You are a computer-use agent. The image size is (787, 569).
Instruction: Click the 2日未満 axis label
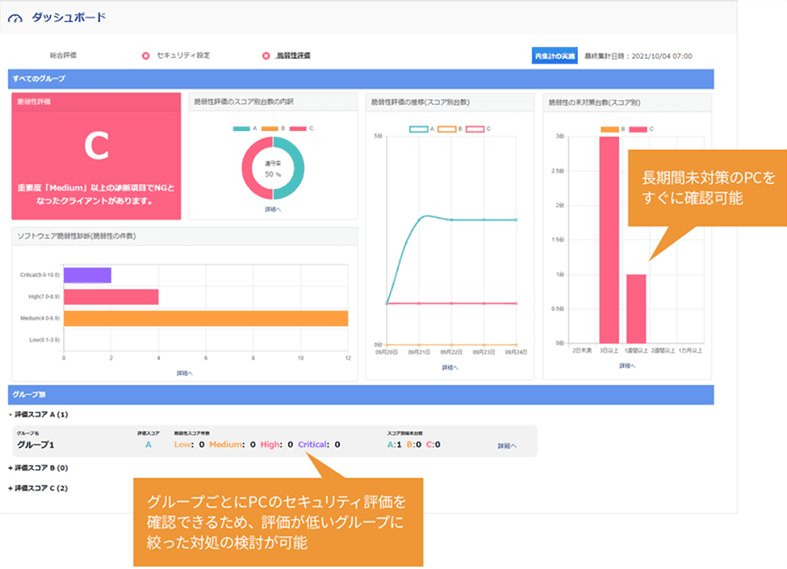tap(582, 350)
